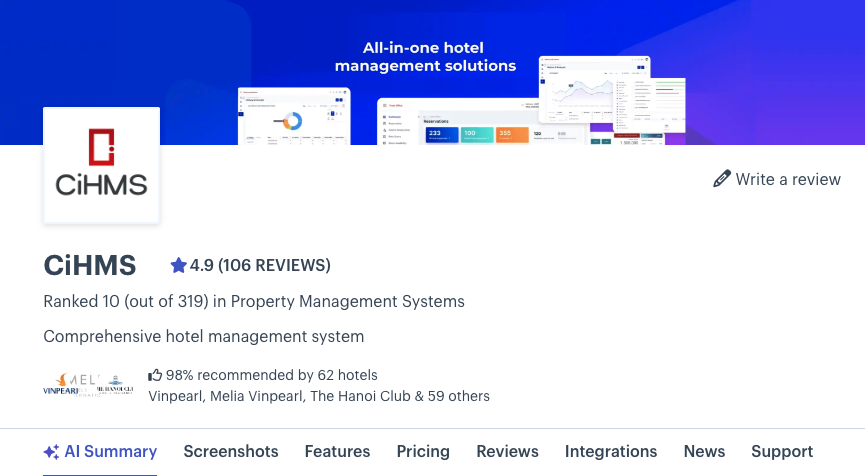The height and width of the screenshot is (476, 865).
Task: Click the All-in-one hotel management solutions headline
Action: (x=425, y=57)
